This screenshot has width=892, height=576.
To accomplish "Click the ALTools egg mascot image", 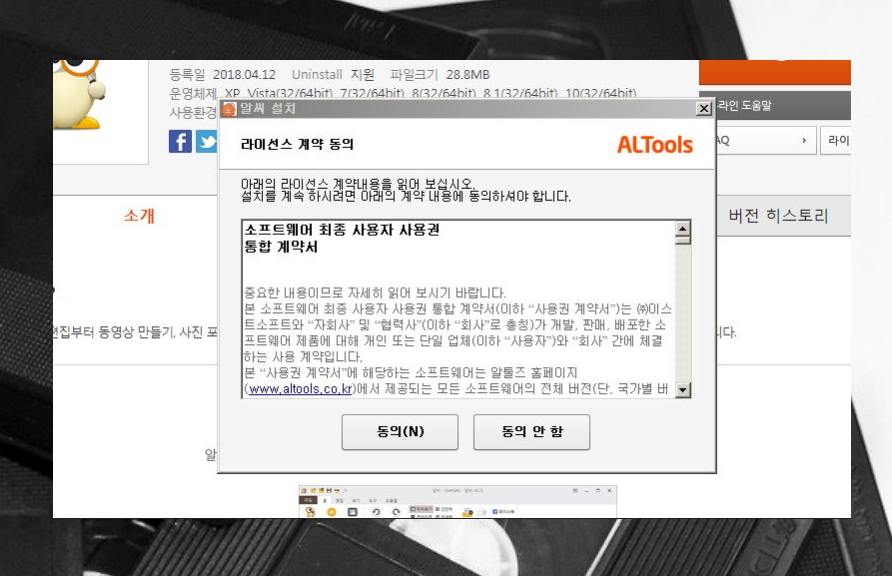I will click(79, 94).
